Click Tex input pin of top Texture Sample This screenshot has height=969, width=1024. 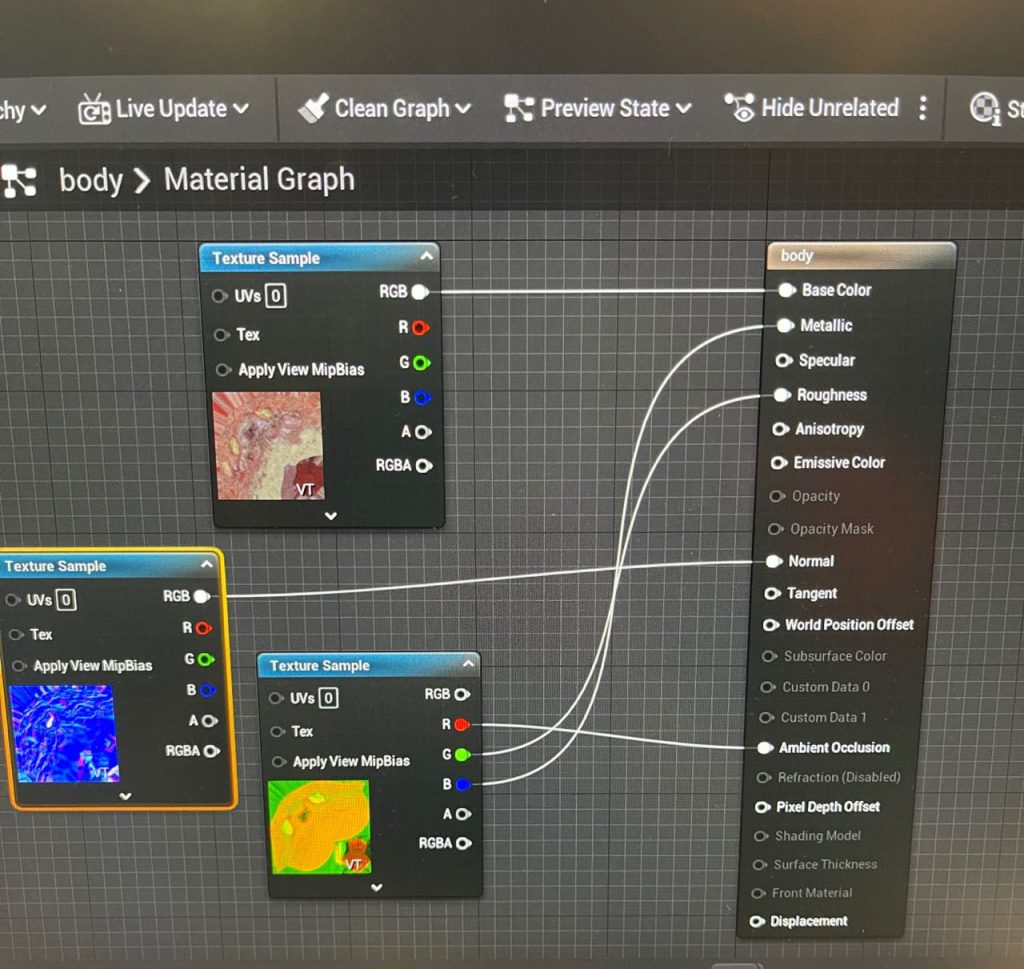click(x=221, y=335)
